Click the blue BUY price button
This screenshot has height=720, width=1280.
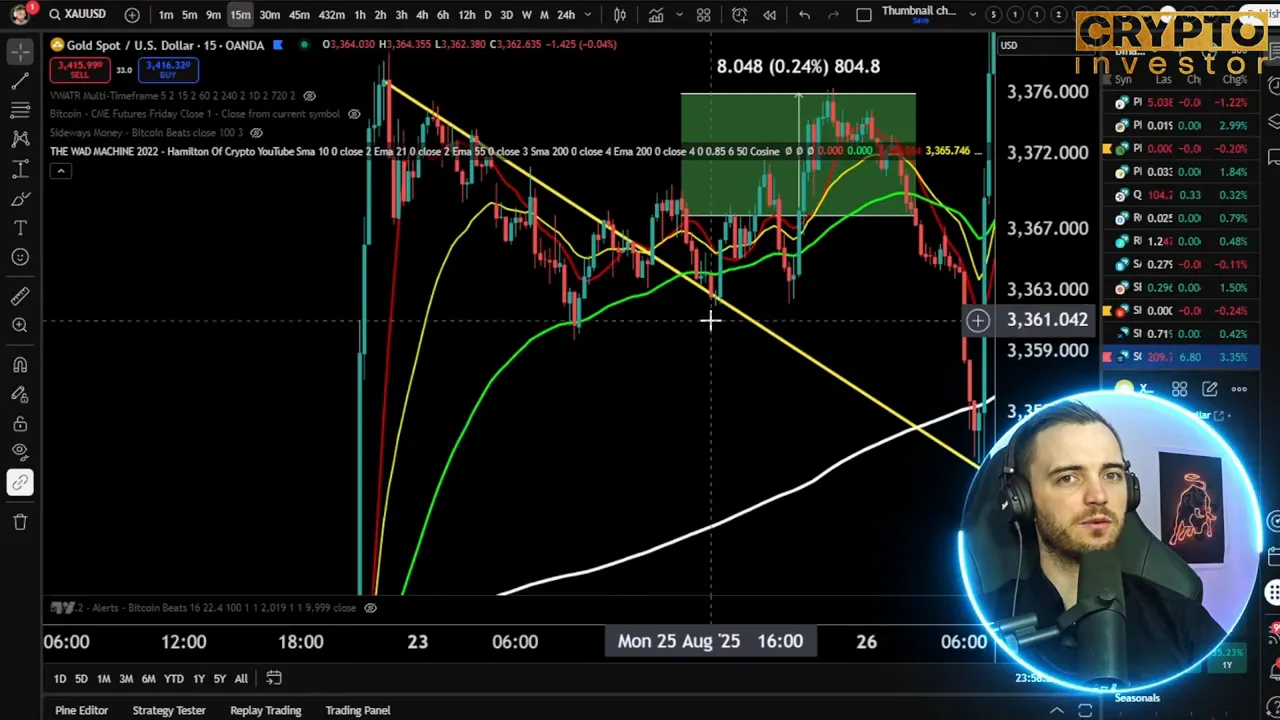(168, 69)
